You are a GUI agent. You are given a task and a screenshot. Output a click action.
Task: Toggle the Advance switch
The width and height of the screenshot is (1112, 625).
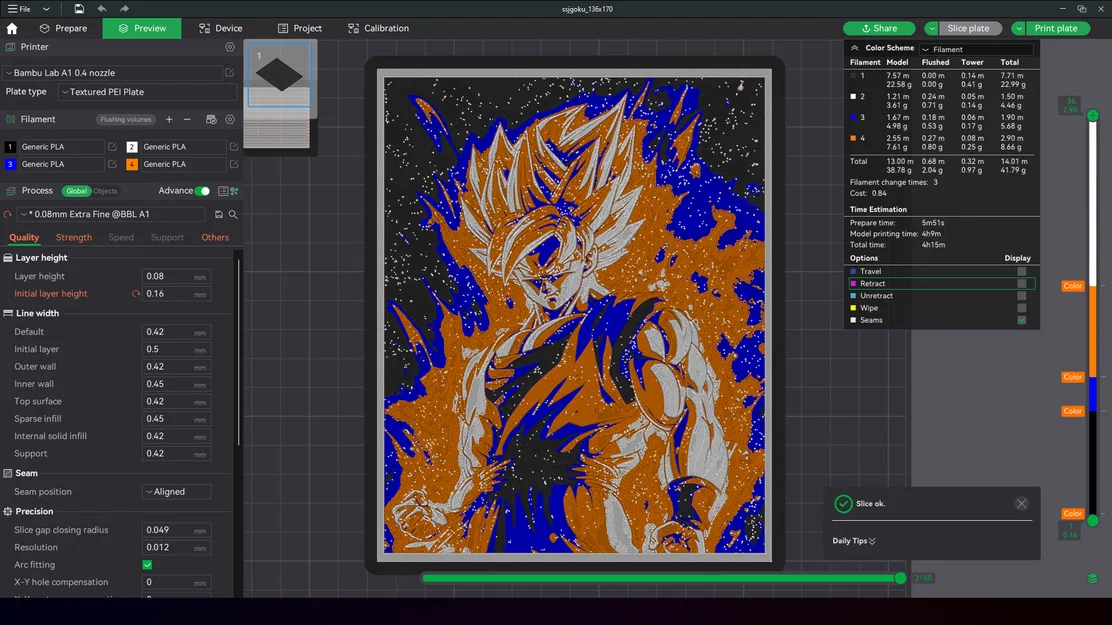tap(202, 191)
